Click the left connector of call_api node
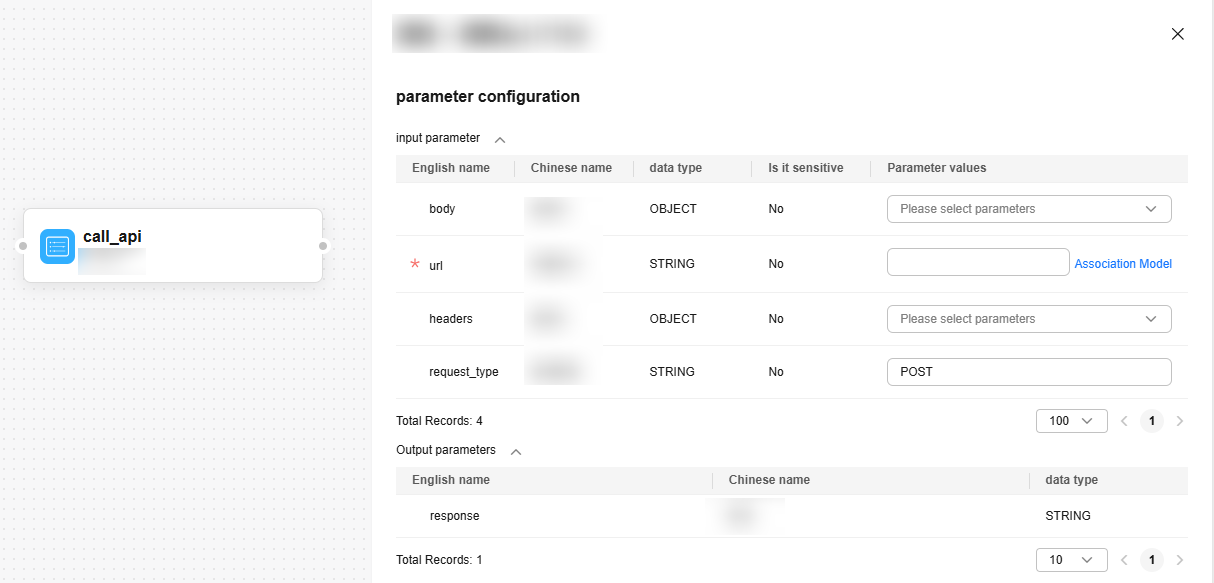This screenshot has height=583, width=1214. [x=22, y=246]
